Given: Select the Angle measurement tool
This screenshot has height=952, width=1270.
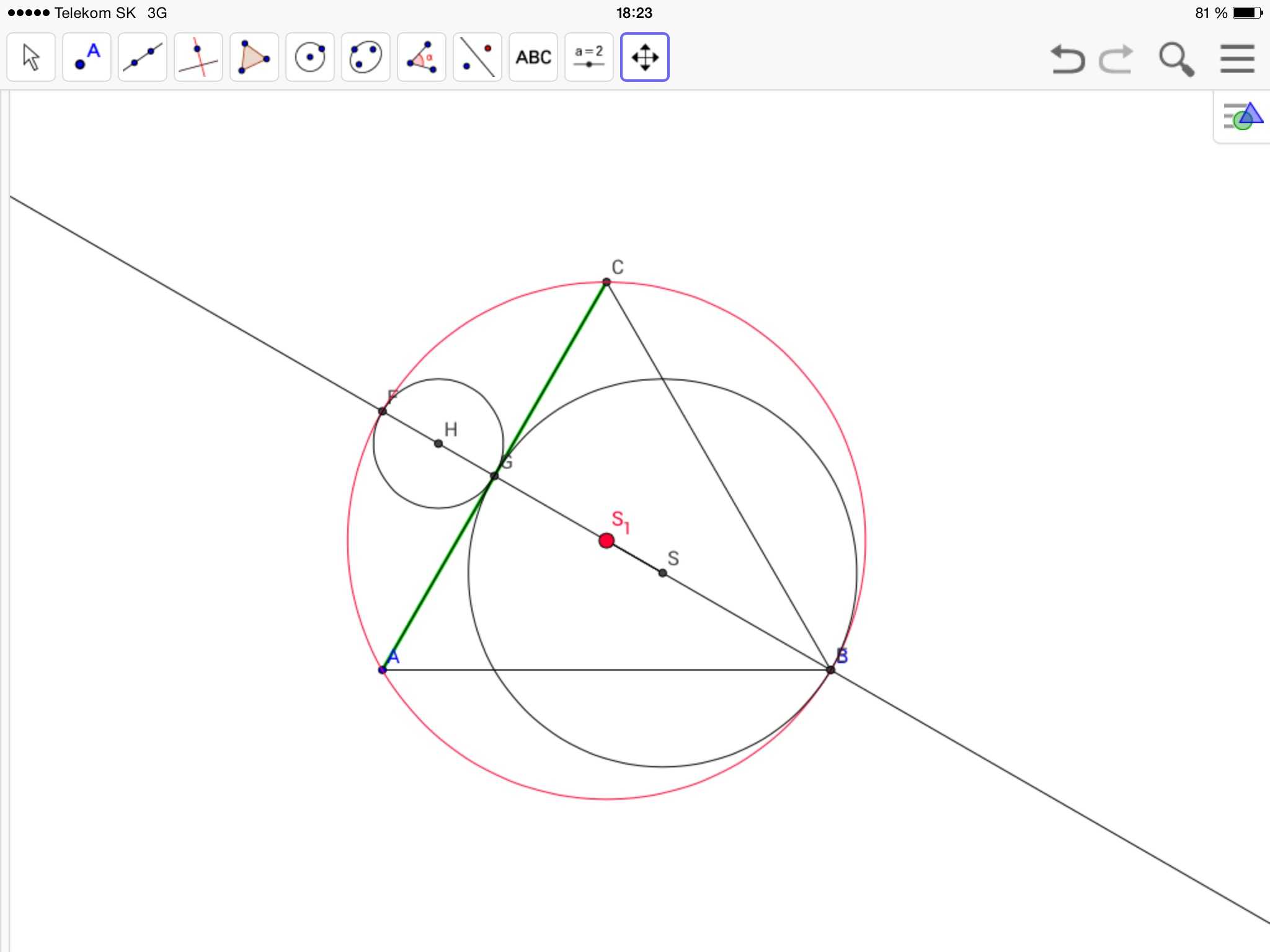Looking at the screenshot, I should point(422,58).
